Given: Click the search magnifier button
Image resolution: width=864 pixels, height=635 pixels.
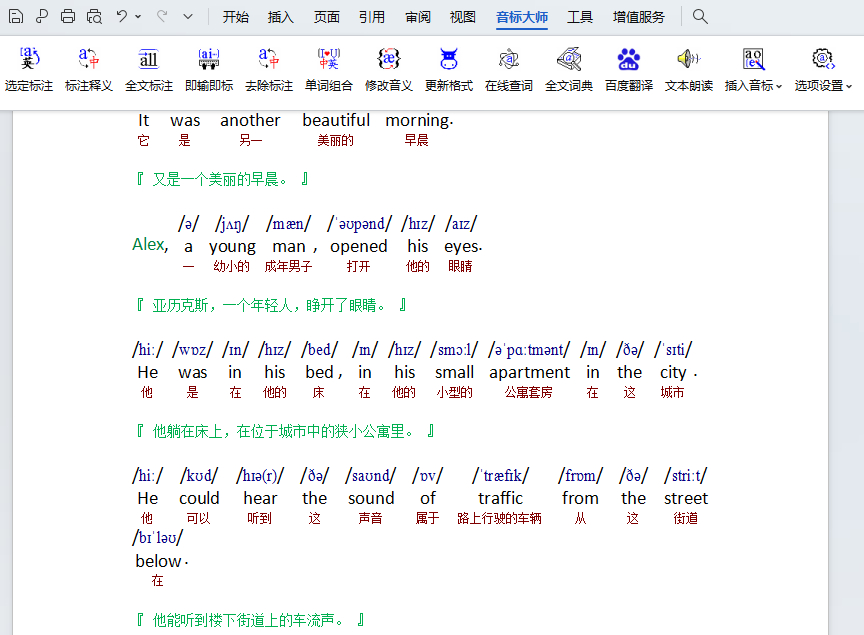Looking at the screenshot, I should 700,17.
